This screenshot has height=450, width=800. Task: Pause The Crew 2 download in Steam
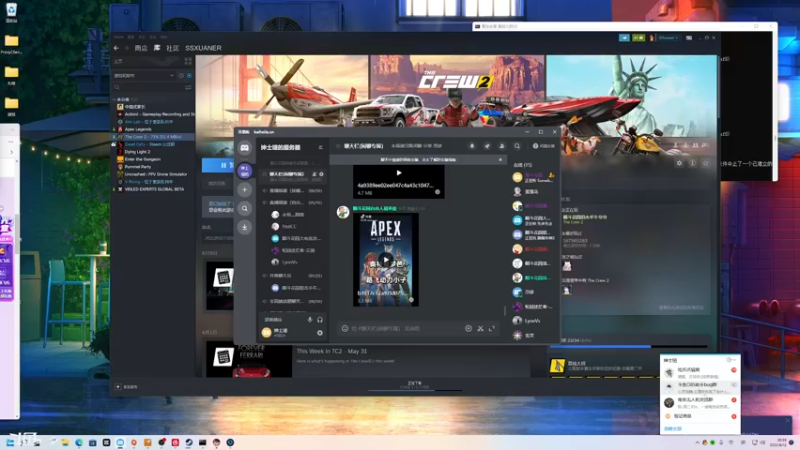coord(218,165)
